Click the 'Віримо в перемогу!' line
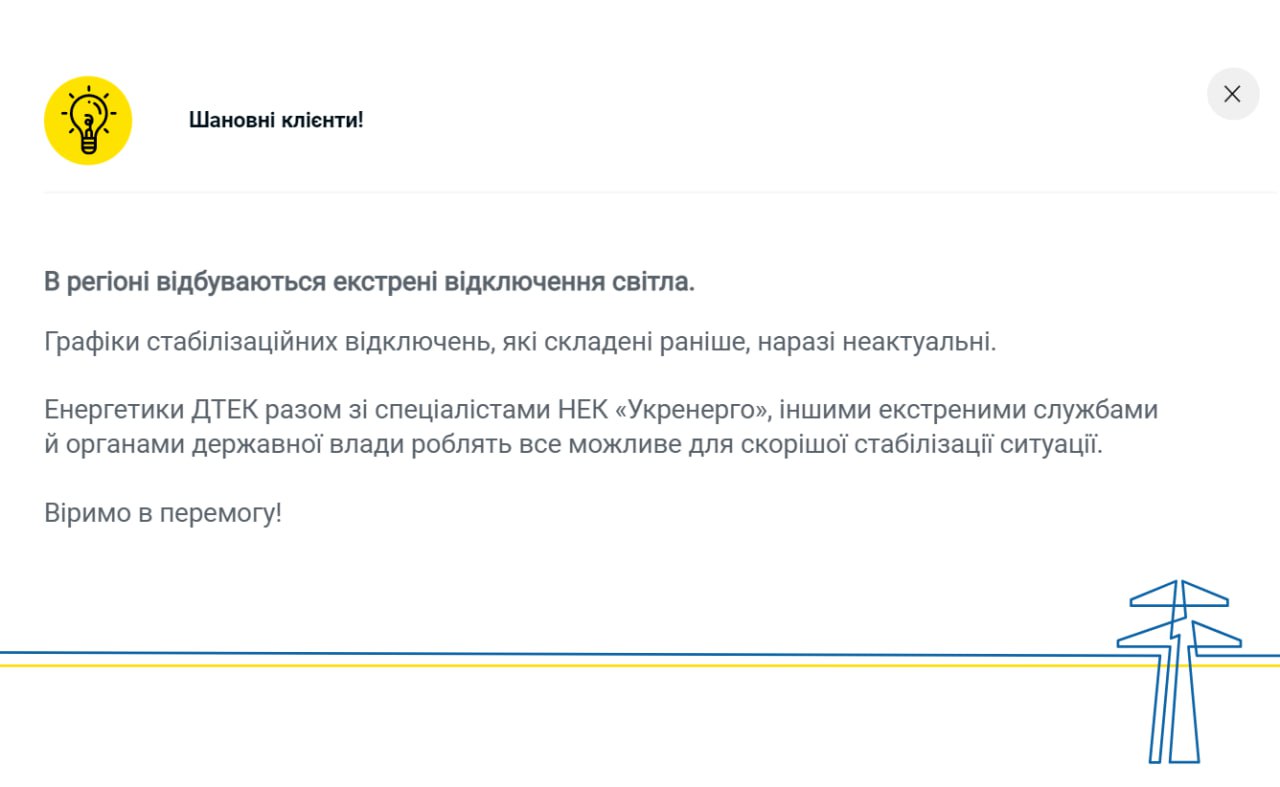 coord(163,514)
